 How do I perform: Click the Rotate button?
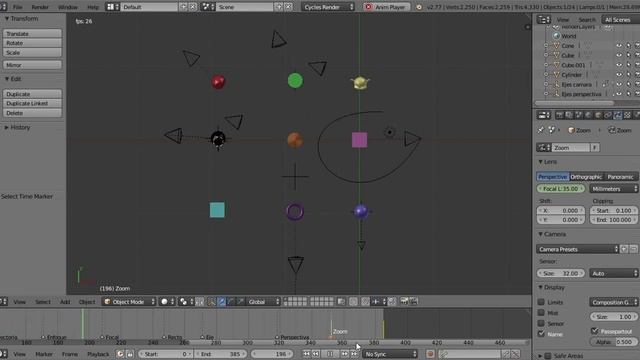[x=32, y=43]
